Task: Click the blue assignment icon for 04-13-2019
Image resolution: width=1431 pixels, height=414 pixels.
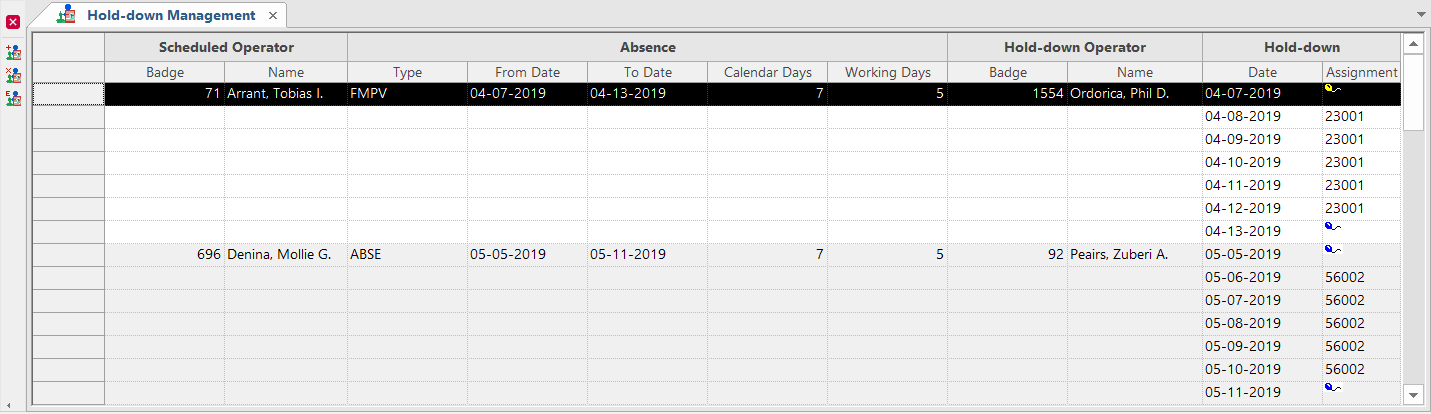Action: pyautogui.click(x=1332, y=228)
